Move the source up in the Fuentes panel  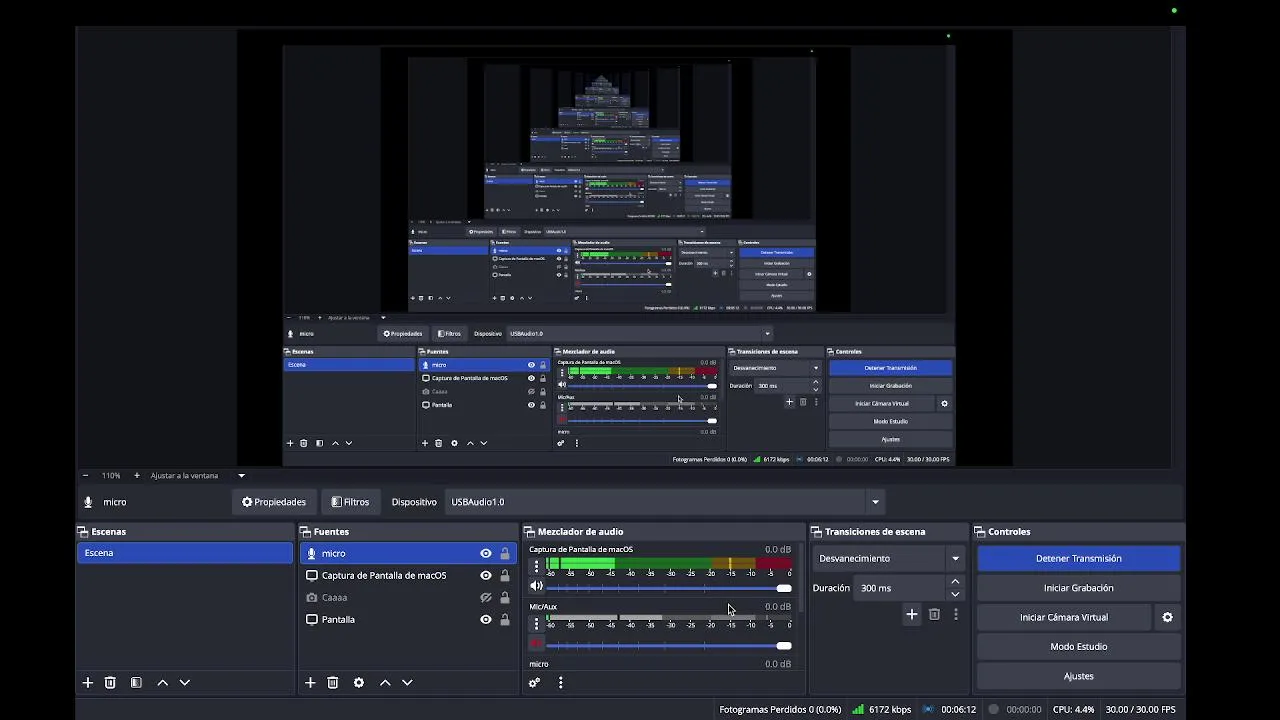pyautogui.click(x=385, y=683)
